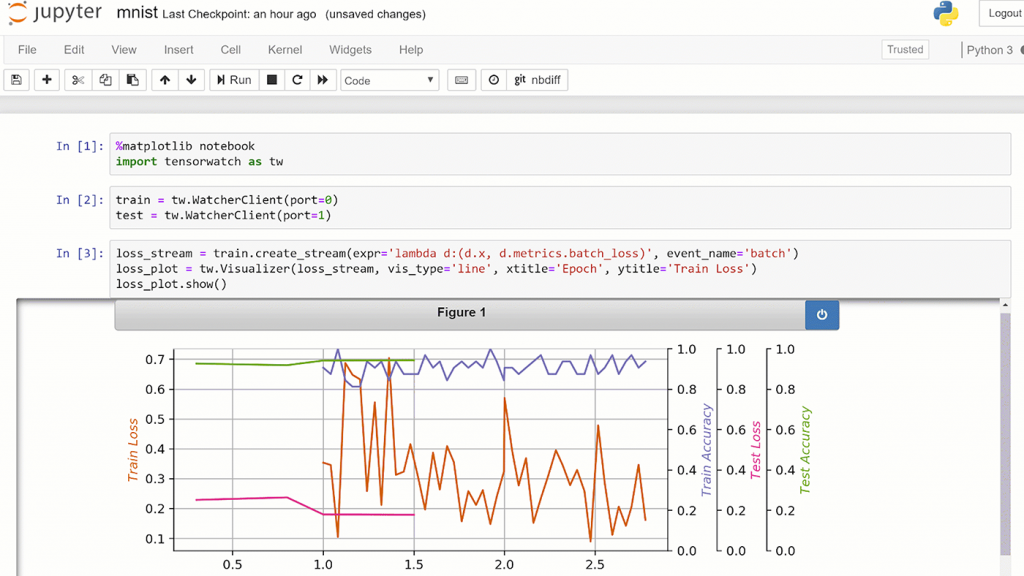The height and width of the screenshot is (576, 1024).
Task: Insert a cell below with plus icon
Action: coord(46,80)
